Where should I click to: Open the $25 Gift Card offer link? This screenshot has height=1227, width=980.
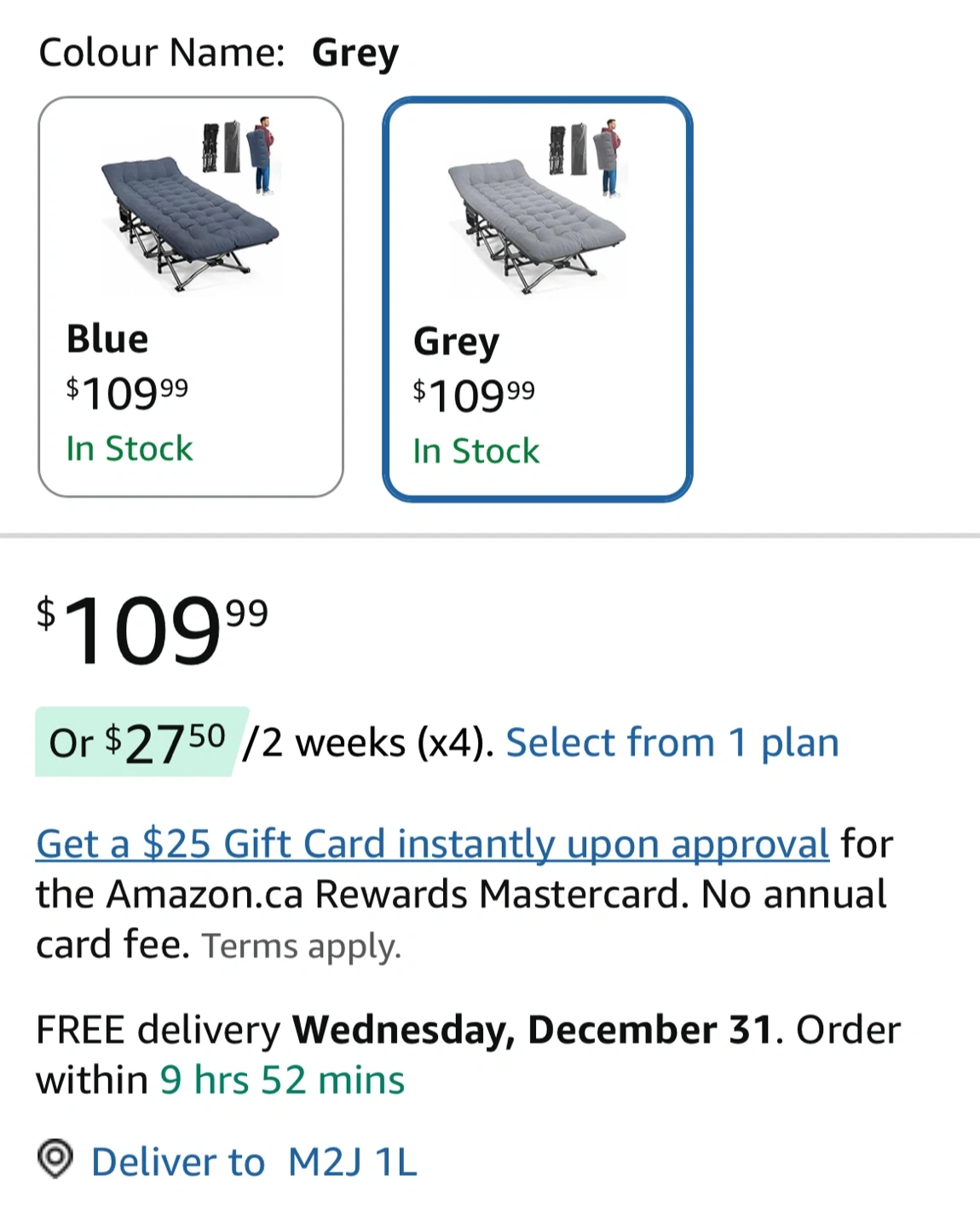click(x=432, y=844)
